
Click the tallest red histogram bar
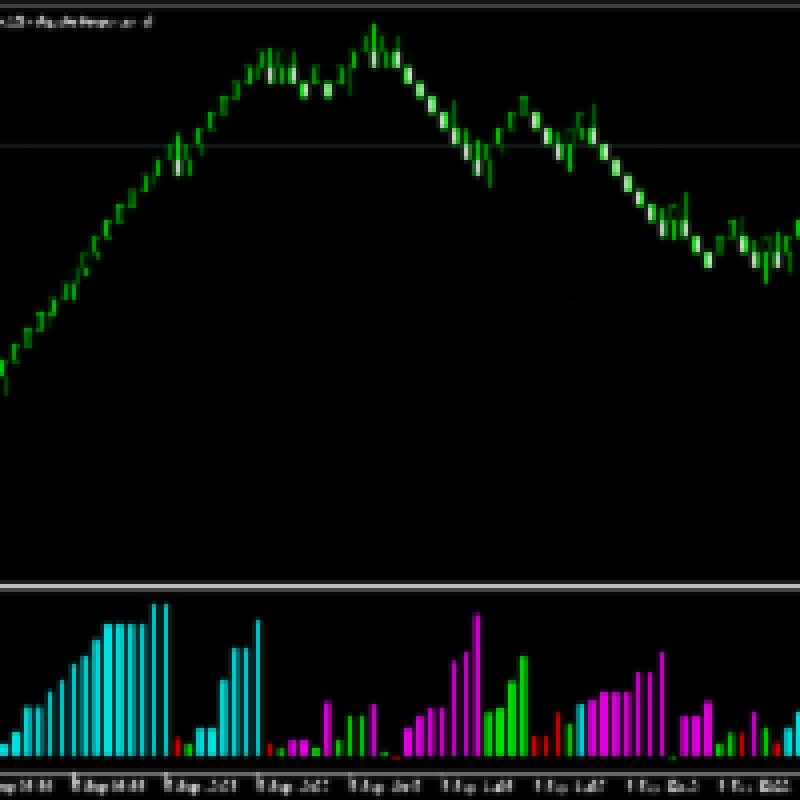point(558,734)
